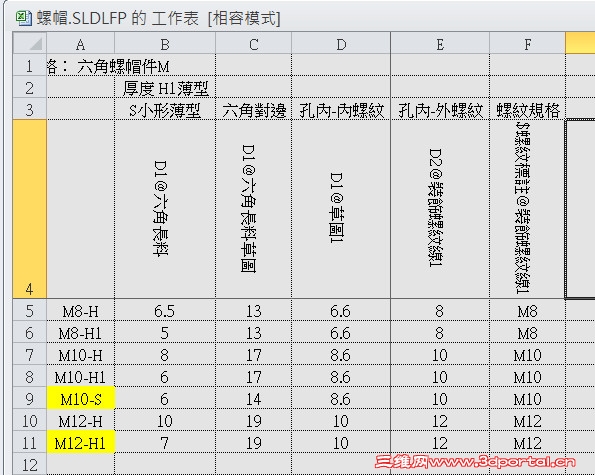The width and height of the screenshot is (595, 475).
Task: Click column F value M10 in M10-S row
Action: click(x=527, y=399)
